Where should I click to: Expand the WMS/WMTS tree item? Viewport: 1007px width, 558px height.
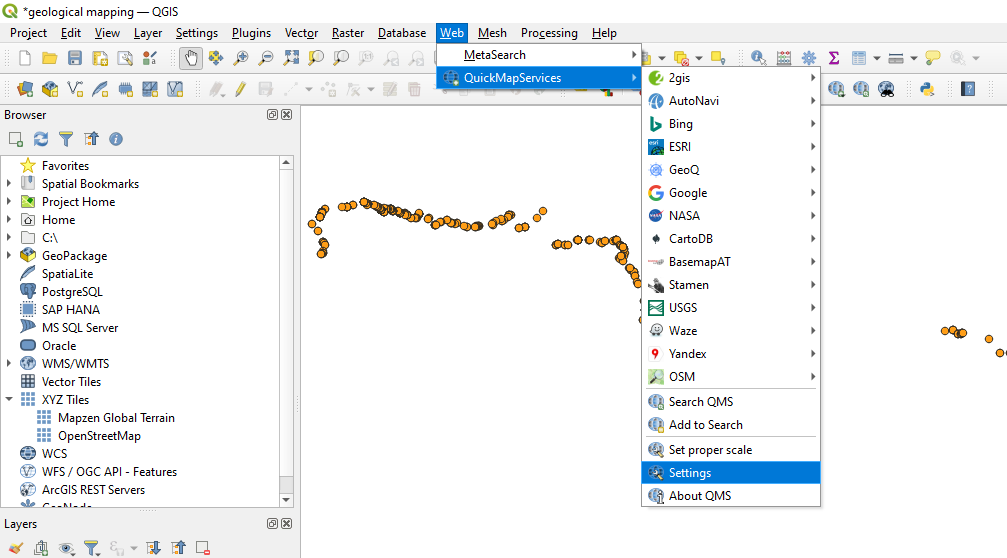pyautogui.click(x=9, y=363)
